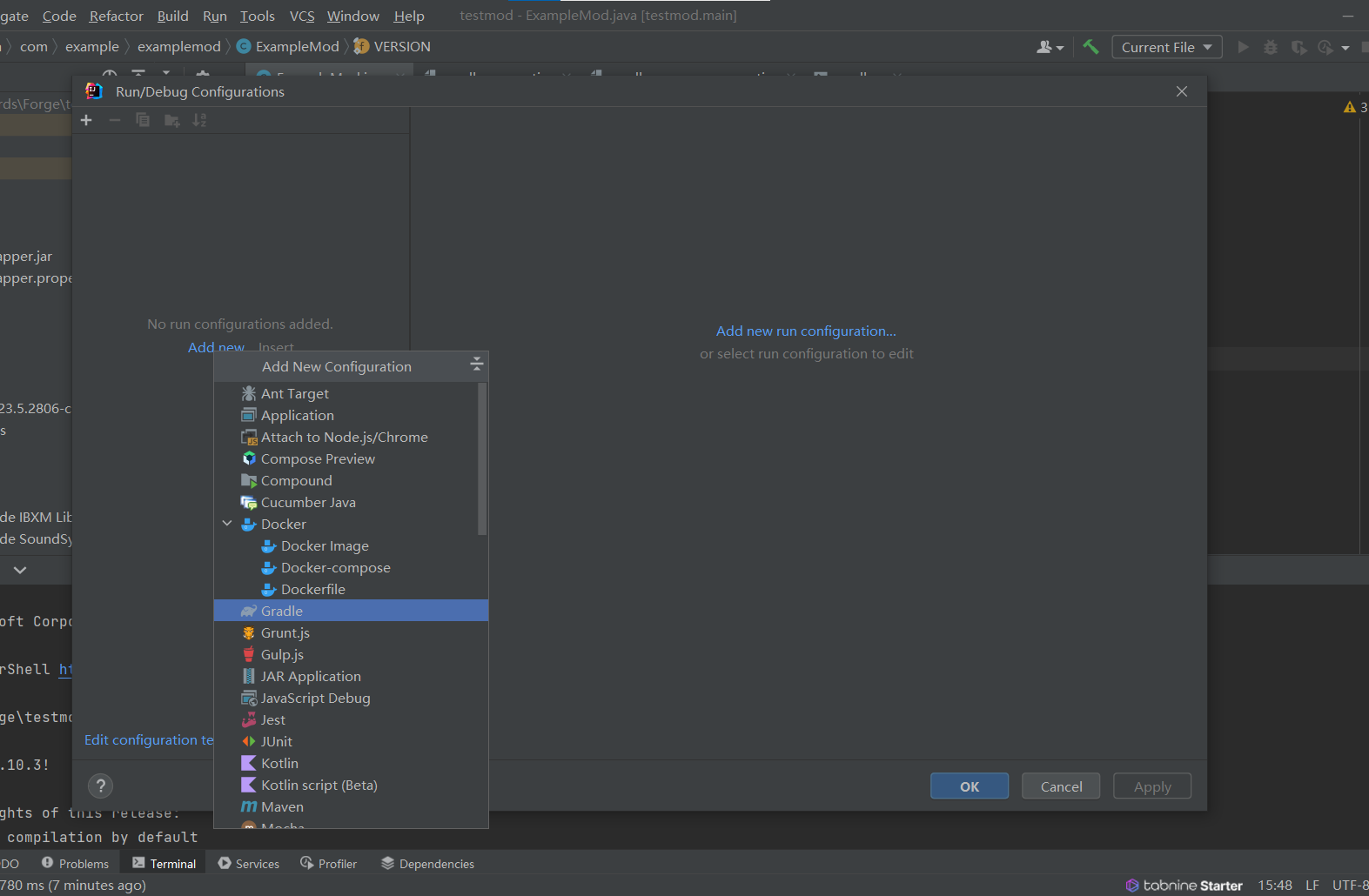
Task: Click the OK button
Action: [970, 786]
